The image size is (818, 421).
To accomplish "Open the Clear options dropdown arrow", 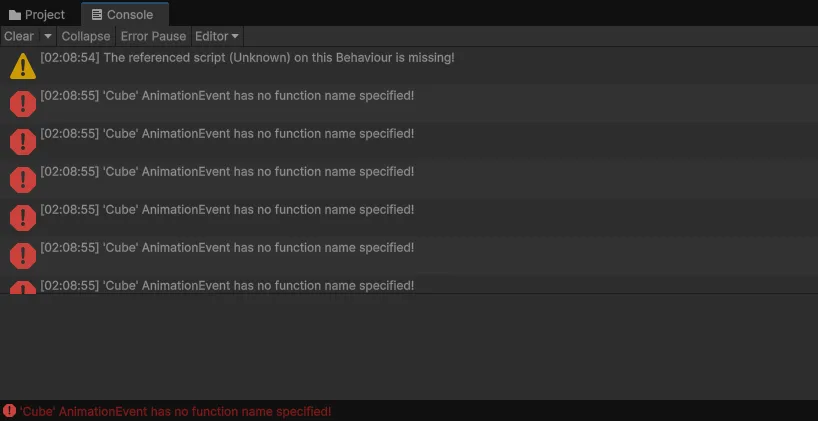I will pyautogui.click(x=48, y=36).
